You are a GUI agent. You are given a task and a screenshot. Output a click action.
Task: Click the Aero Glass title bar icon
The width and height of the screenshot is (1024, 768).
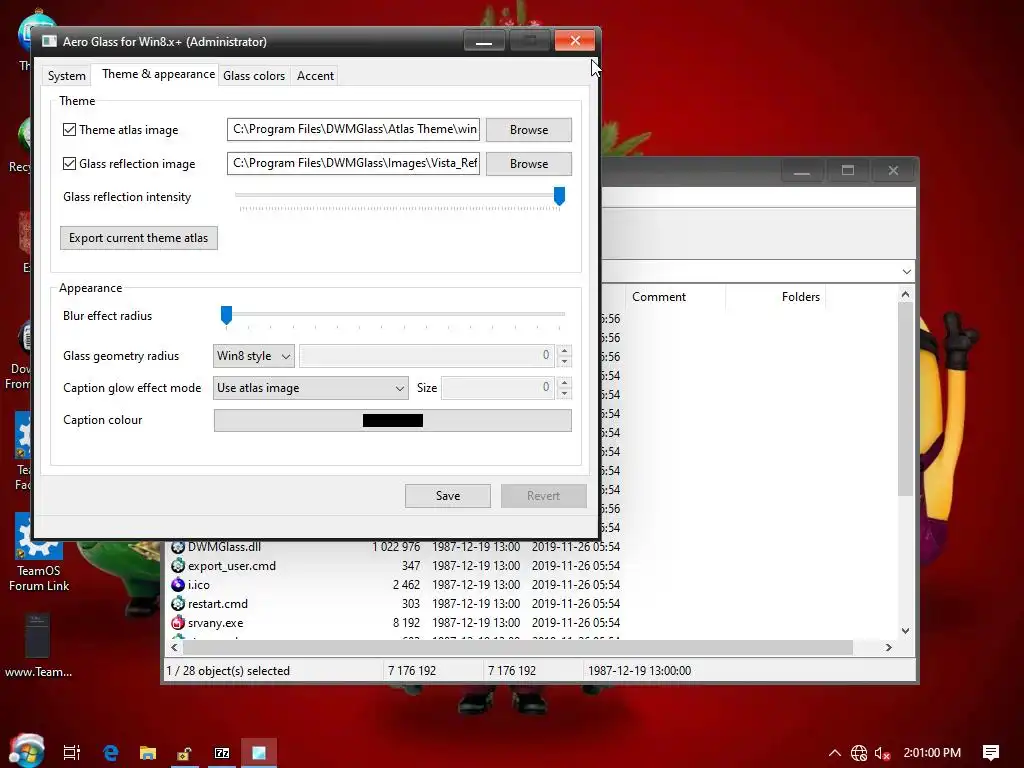pyautogui.click(x=50, y=41)
